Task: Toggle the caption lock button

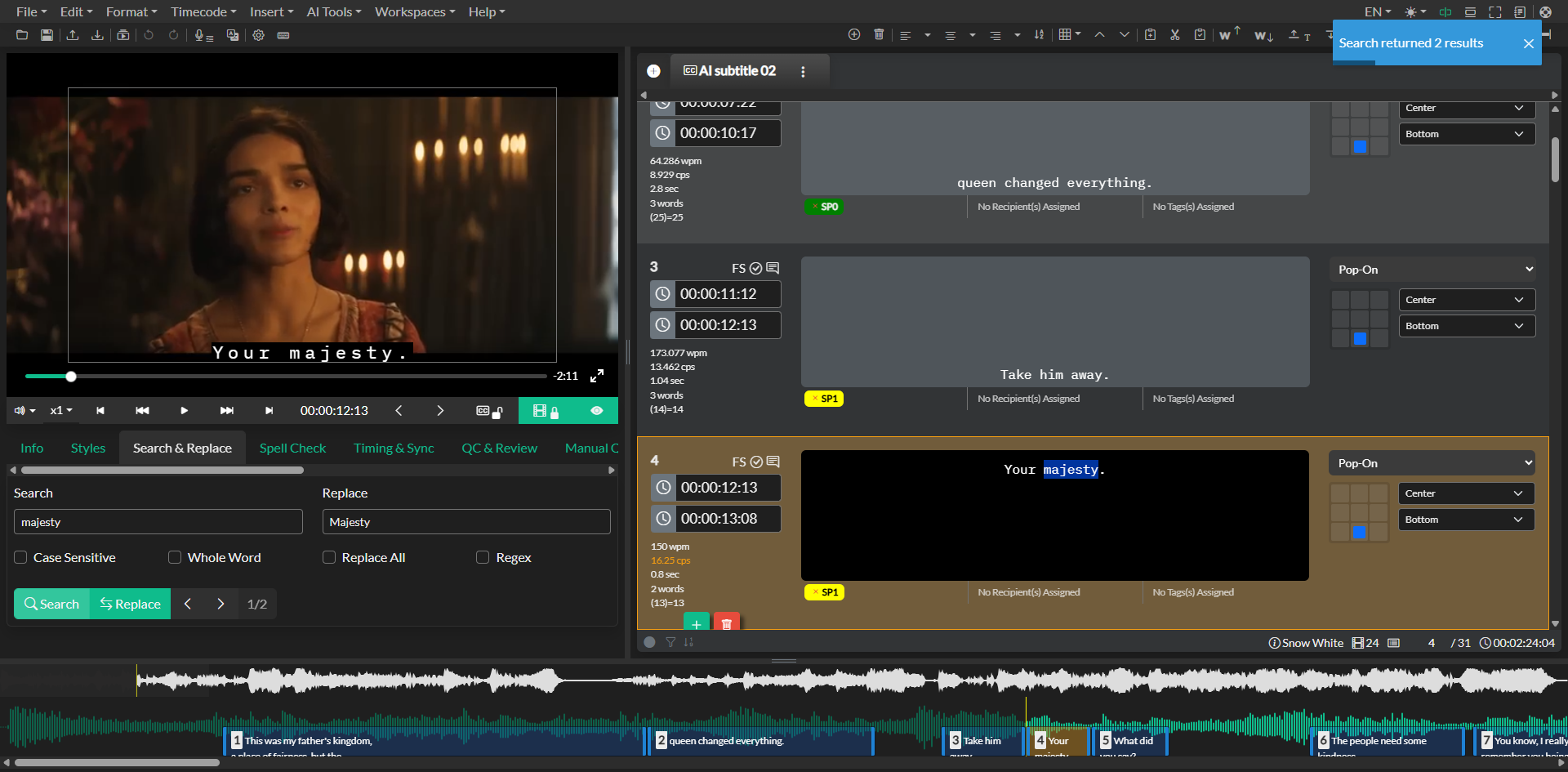Action: click(x=489, y=411)
